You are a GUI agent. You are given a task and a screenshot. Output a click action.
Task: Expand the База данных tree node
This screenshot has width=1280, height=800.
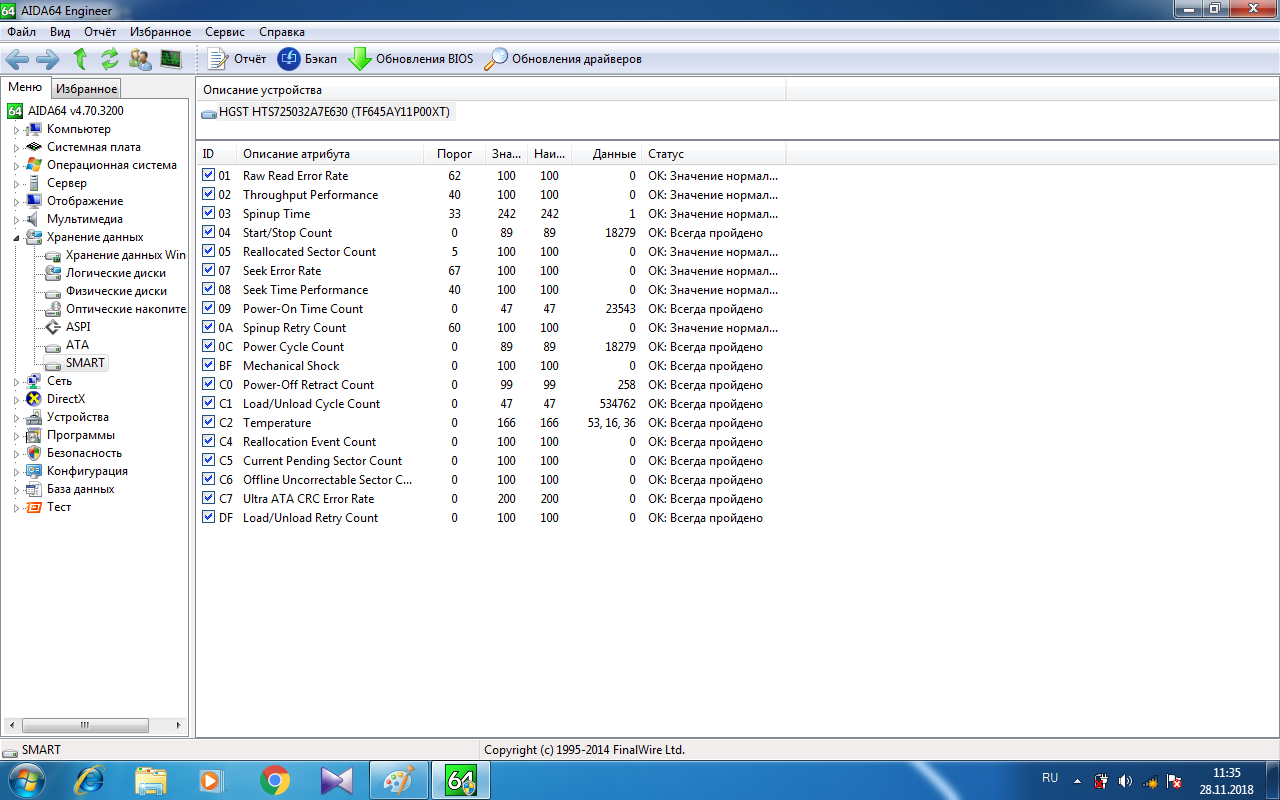pos(16,489)
